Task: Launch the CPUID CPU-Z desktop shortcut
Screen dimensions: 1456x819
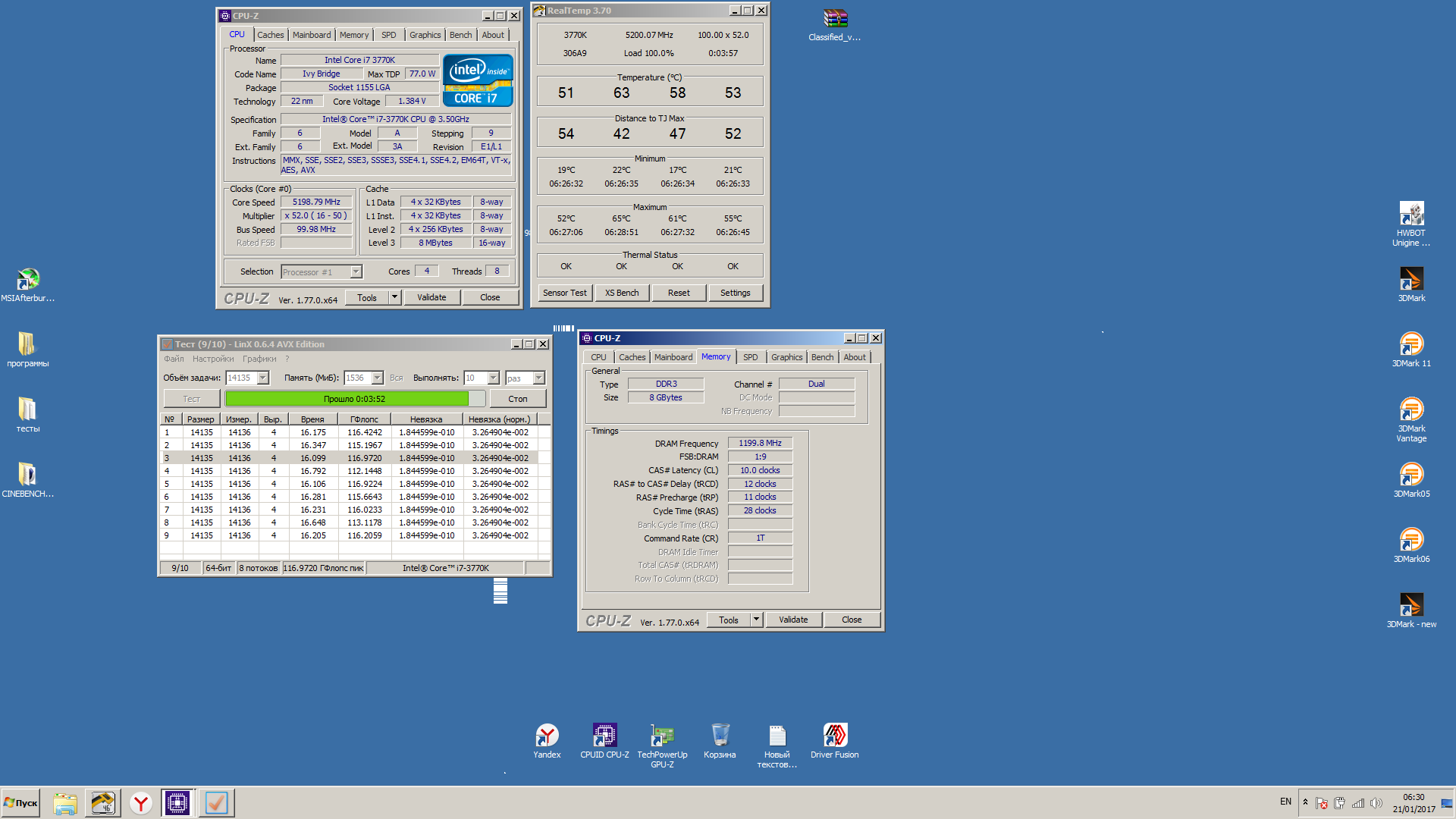Action: pos(604,740)
